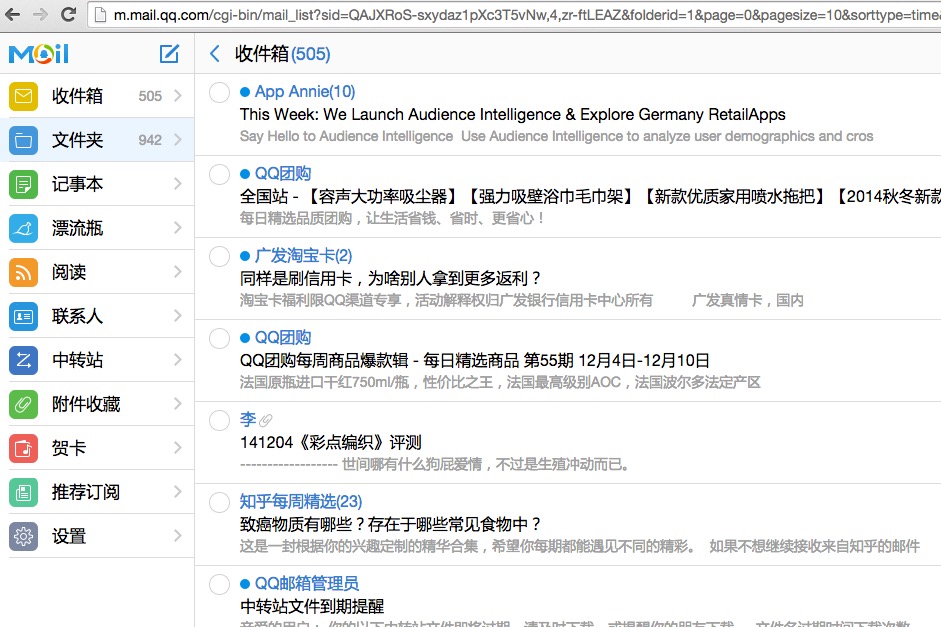The width and height of the screenshot is (941, 627).
Task: Select the checkbox for mail from 李
Action: [219, 420]
